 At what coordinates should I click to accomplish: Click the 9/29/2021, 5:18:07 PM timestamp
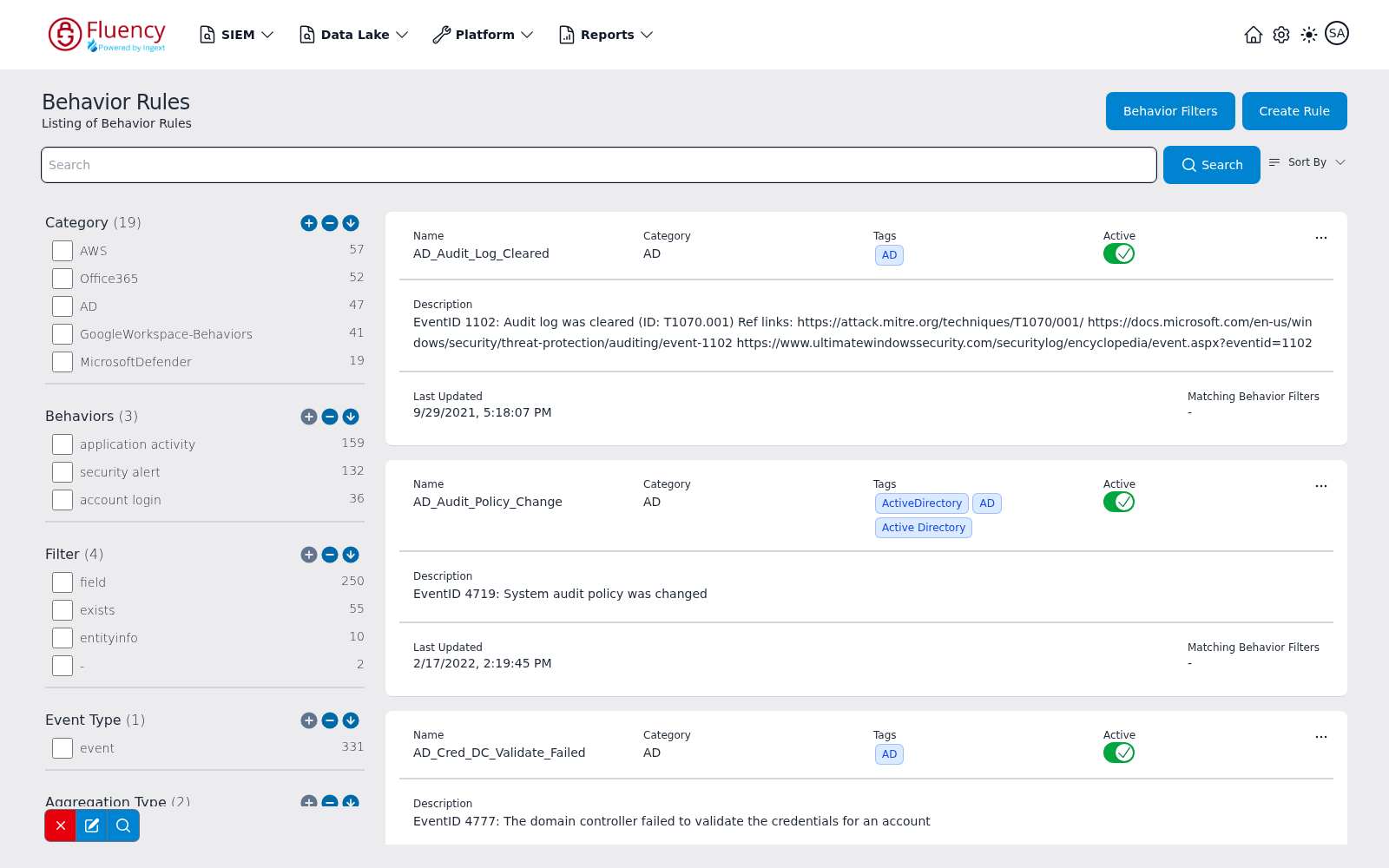(x=483, y=412)
